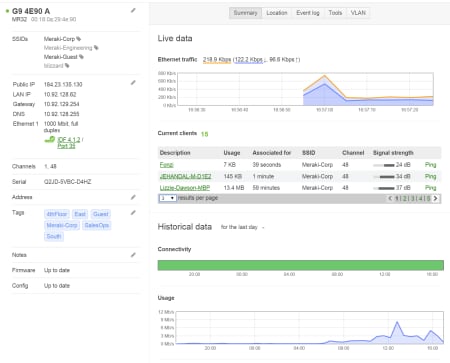Click the 13.4 MB usage value
Image resolution: width=450 pixels, height=363 pixels.
coord(234,188)
